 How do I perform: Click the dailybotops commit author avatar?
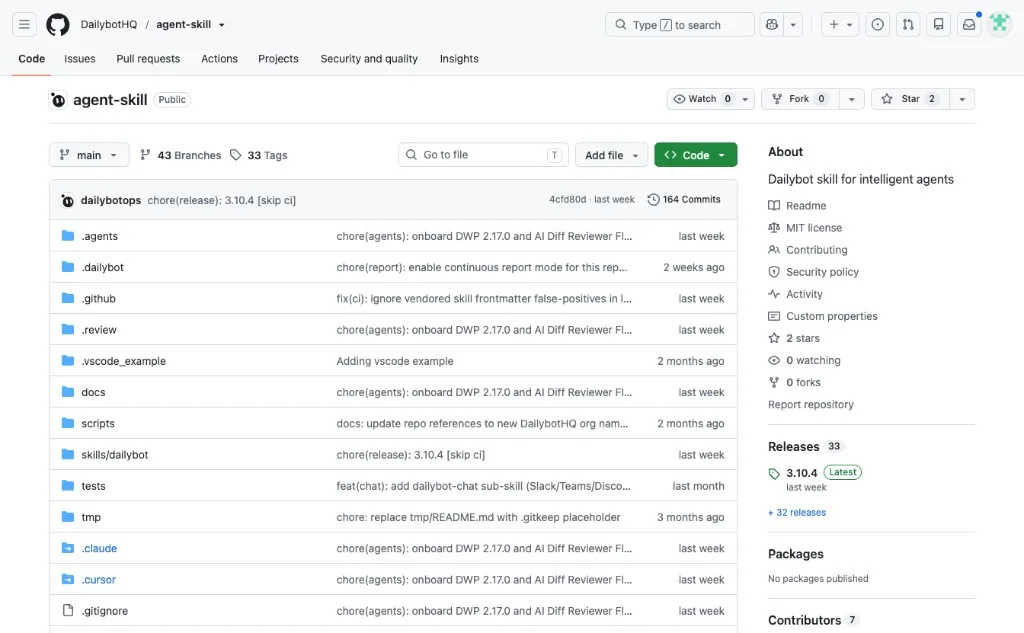(x=67, y=201)
